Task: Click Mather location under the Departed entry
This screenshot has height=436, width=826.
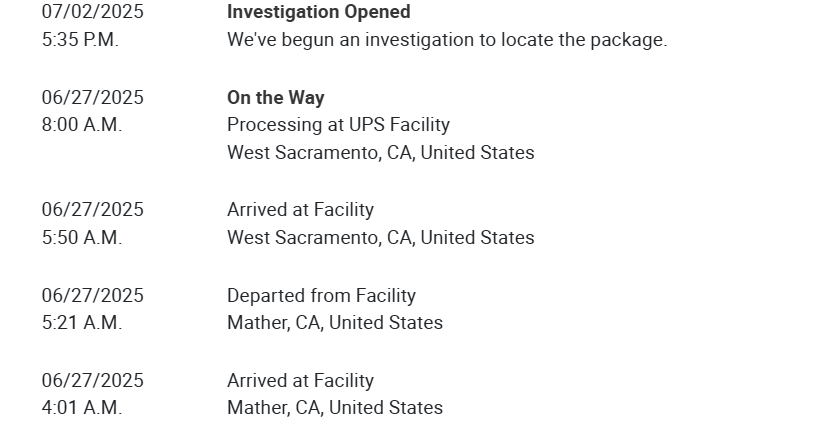Action: click(334, 323)
